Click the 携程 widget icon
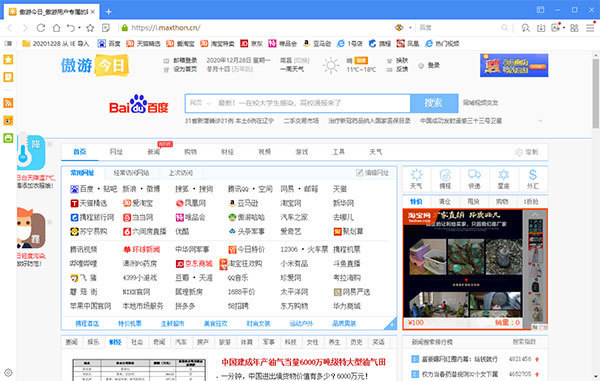Screen dimensions: 600x381 coord(445,179)
